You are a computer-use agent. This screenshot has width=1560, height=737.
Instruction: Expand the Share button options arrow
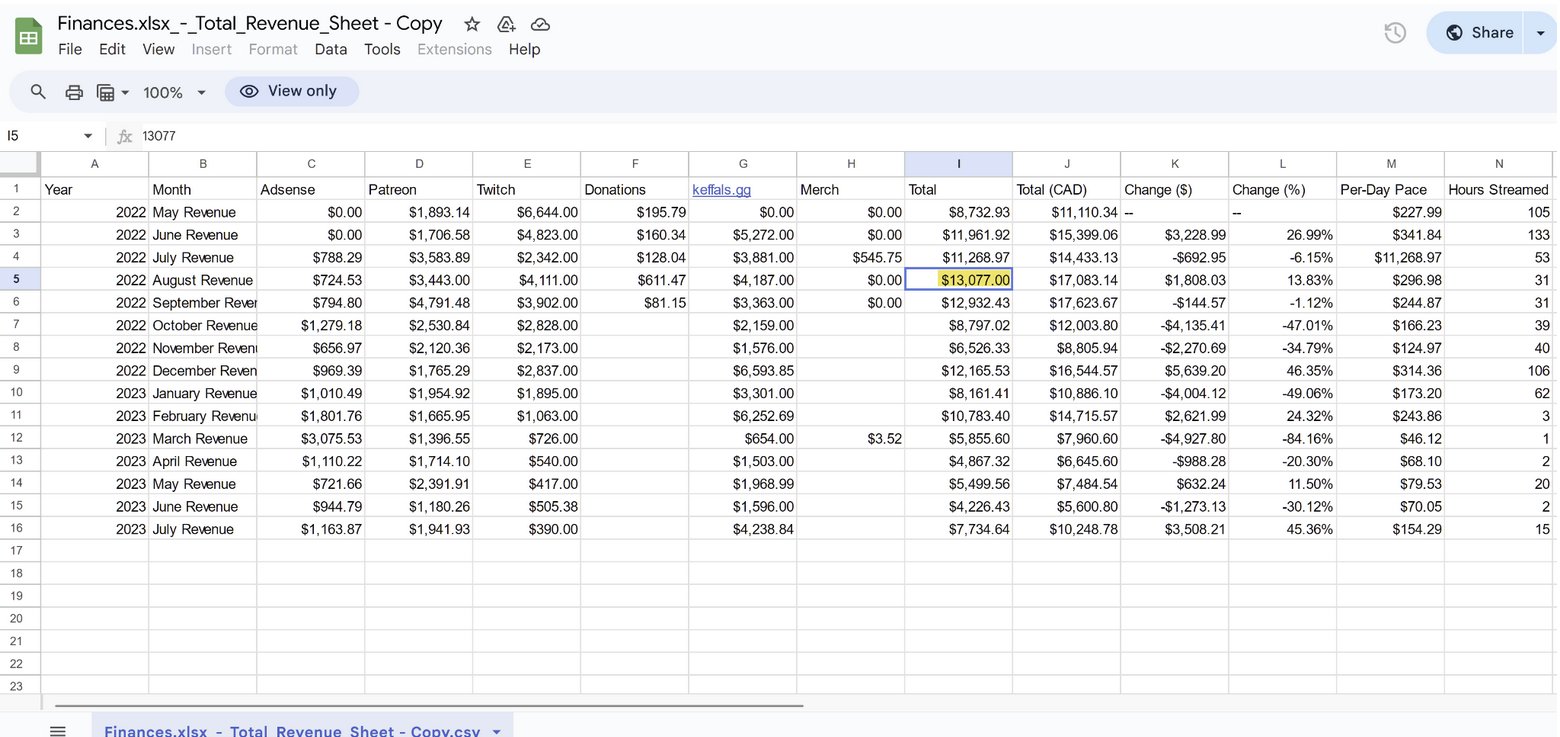(x=1540, y=33)
